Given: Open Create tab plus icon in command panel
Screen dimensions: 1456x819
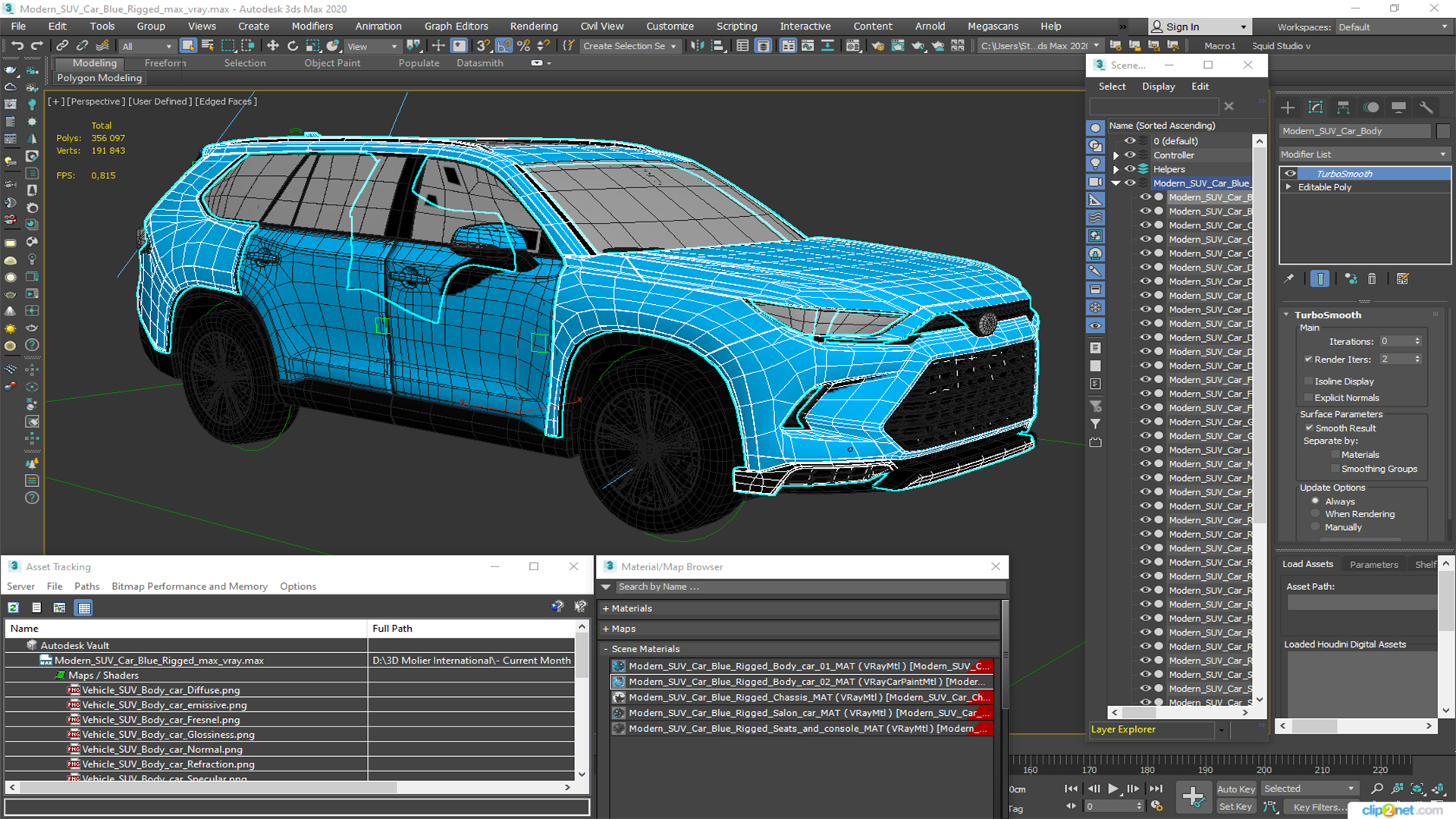Looking at the screenshot, I should click(1288, 107).
